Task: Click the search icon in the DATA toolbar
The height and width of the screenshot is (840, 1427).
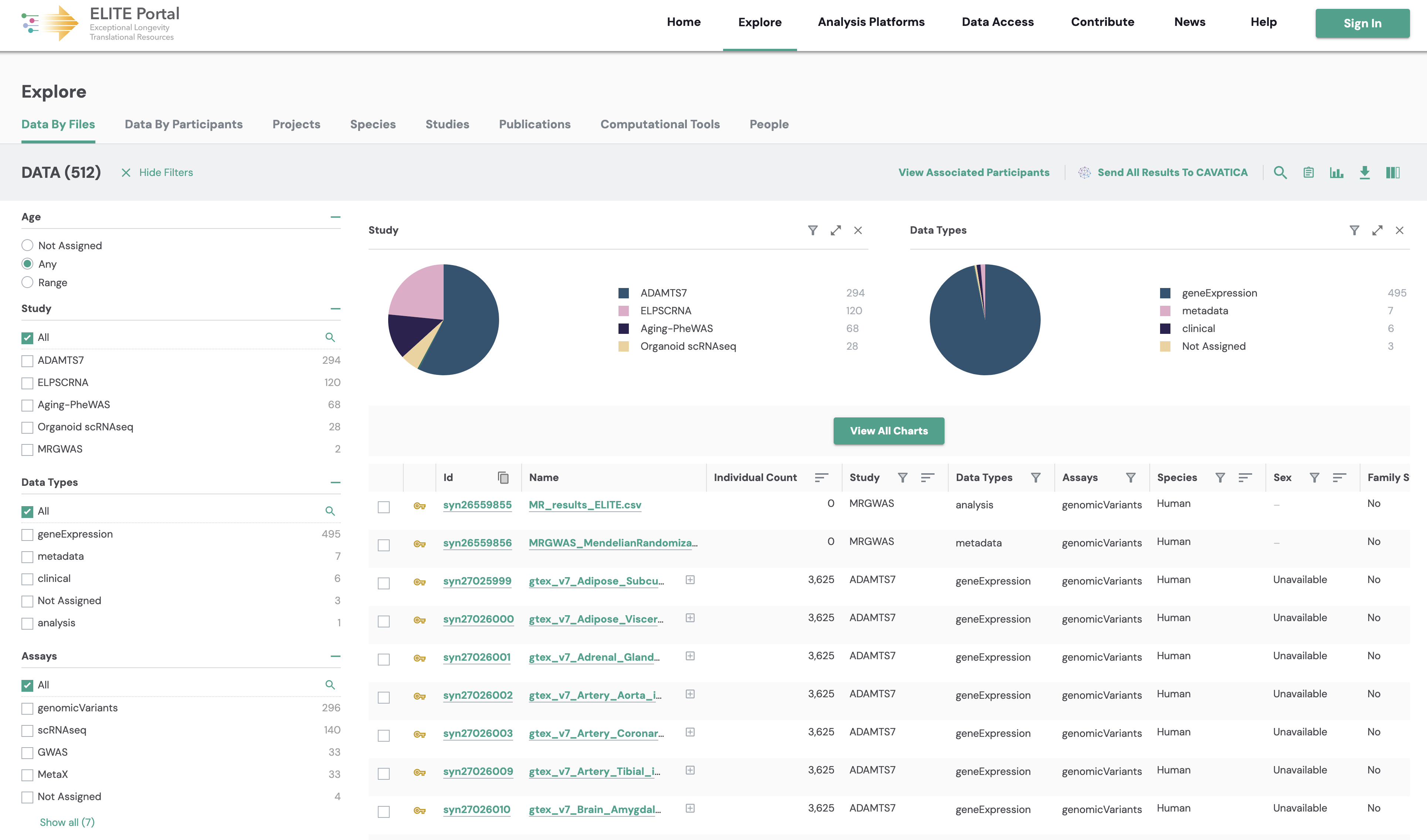Action: (1280, 172)
